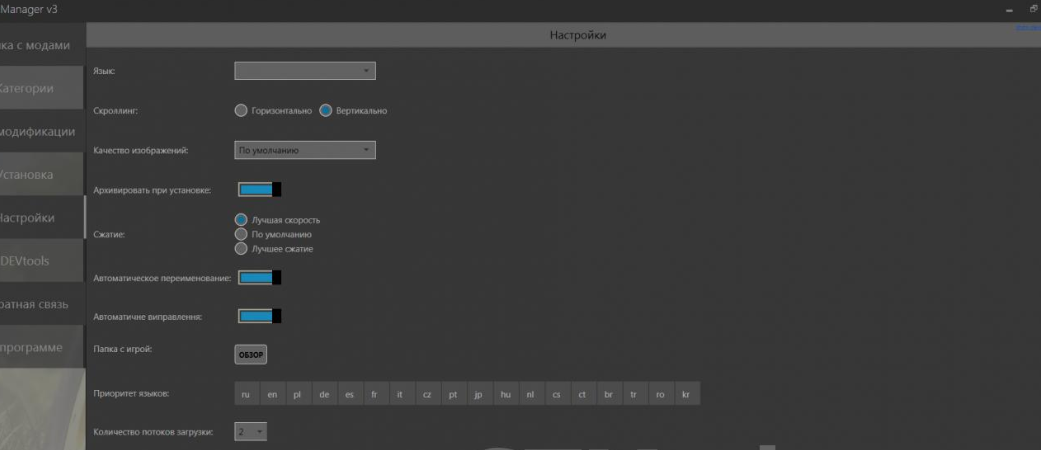Toggle Автоматичне виправлення switch
The image size is (1041, 450).
[x=259, y=316]
